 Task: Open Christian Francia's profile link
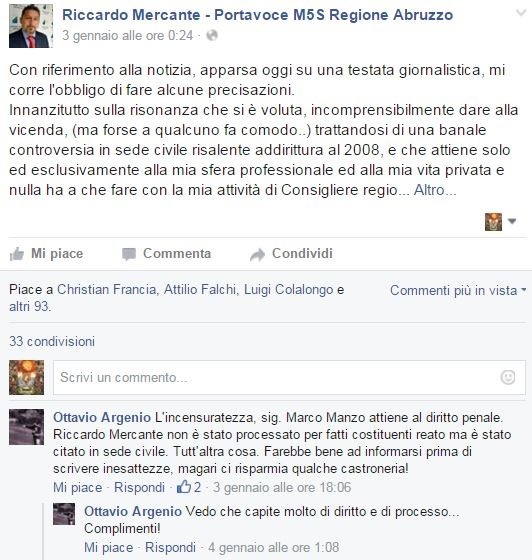click(106, 289)
